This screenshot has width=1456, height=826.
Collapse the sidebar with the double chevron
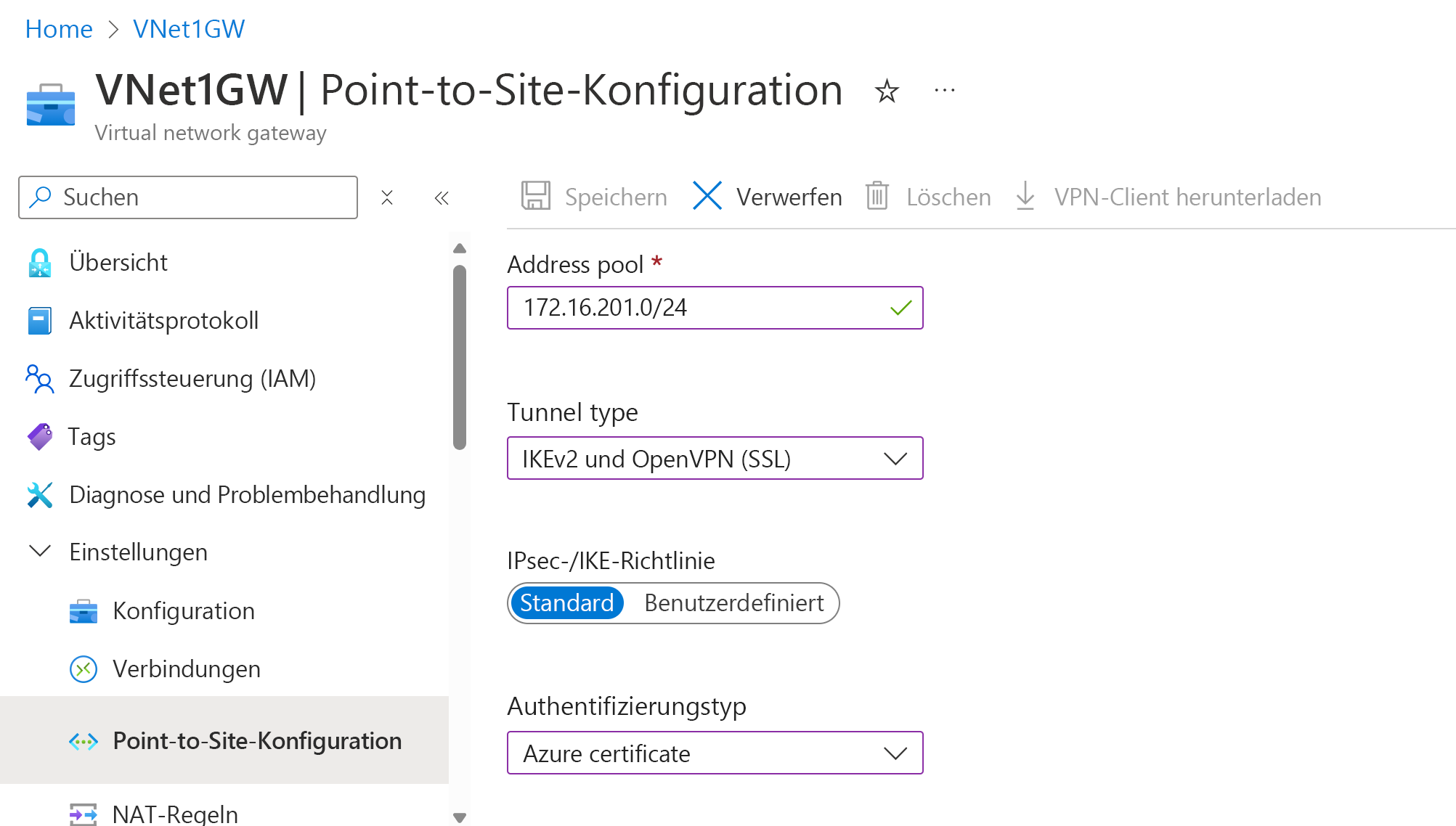(x=442, y=197)
